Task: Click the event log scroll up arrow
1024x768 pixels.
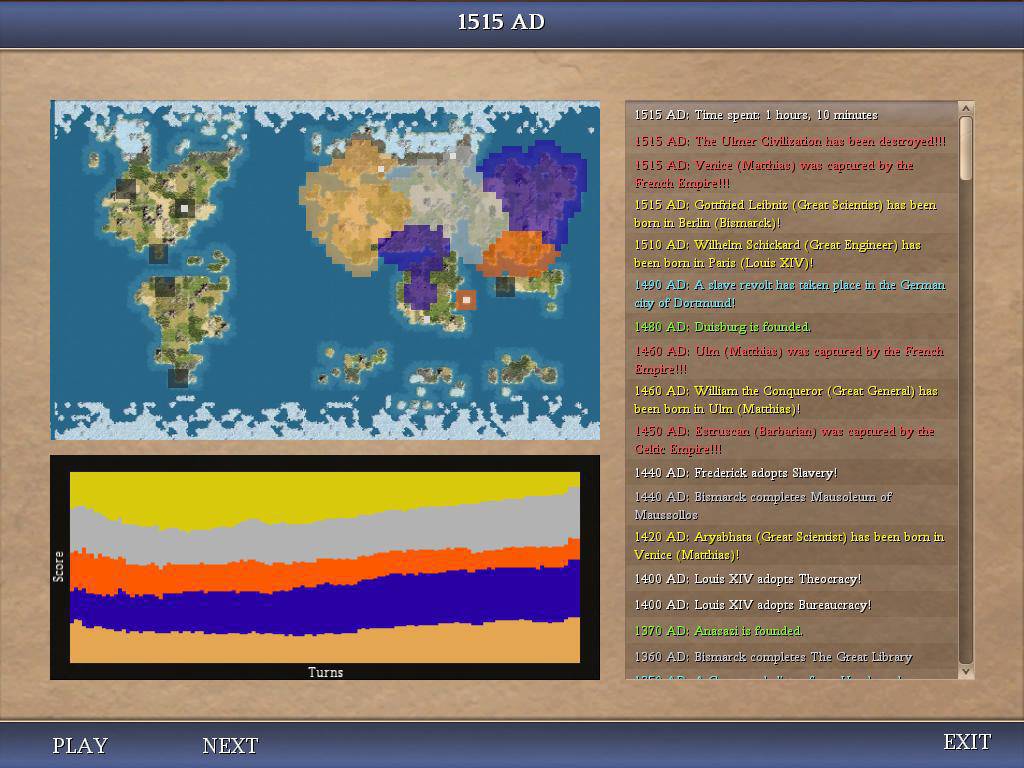Action: click(x=966, y=108)
